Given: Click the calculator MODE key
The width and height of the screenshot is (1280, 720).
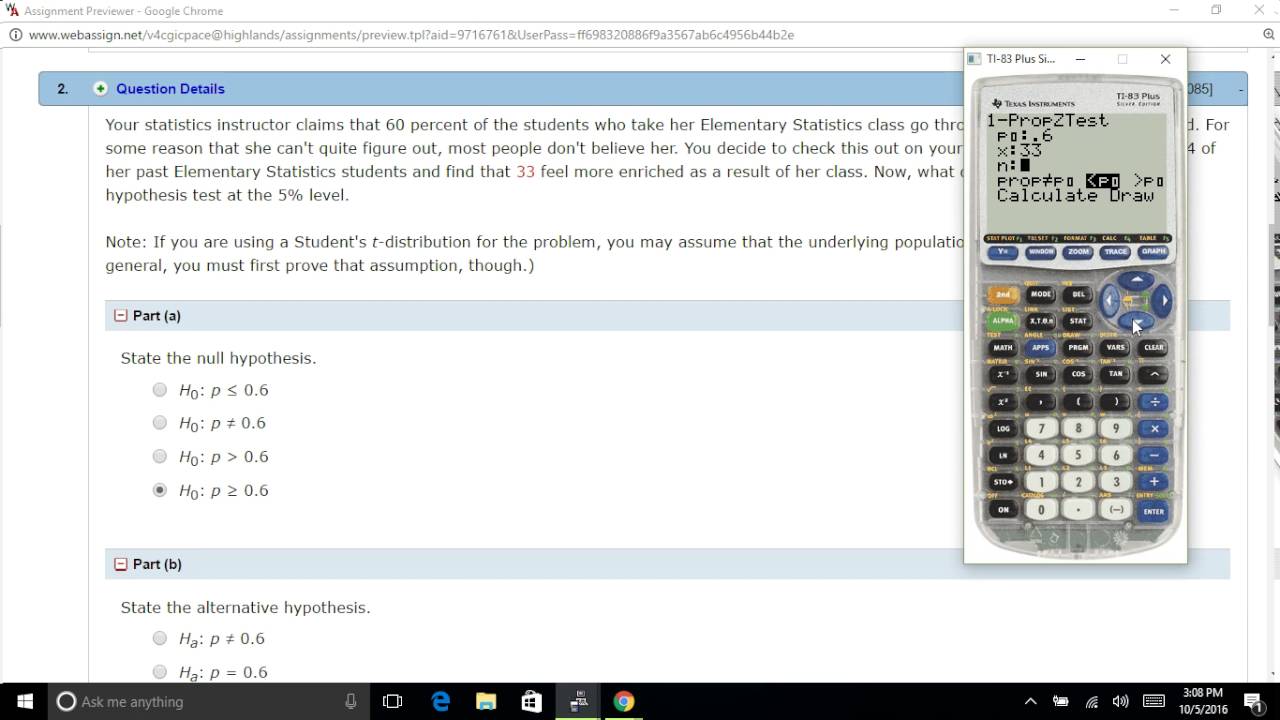Looking at the screenshot, I should [1041, 294].
